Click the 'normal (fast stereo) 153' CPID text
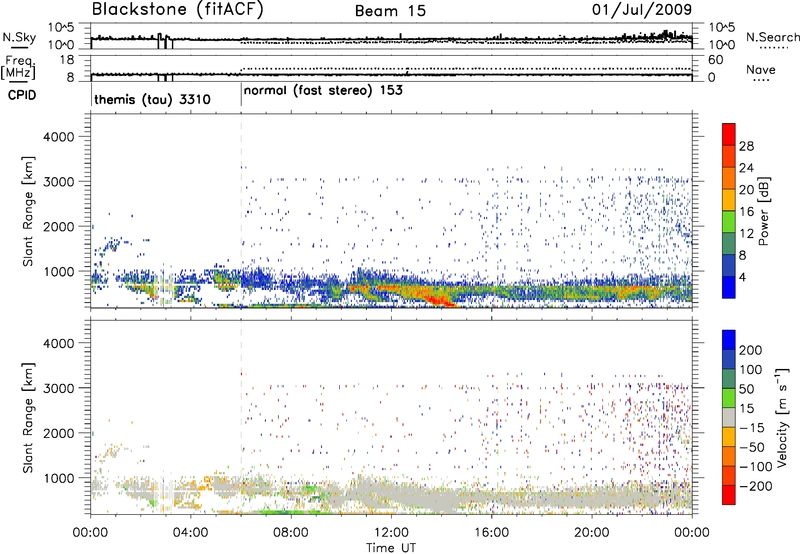This screenshot has height=554, width=800. tap(323, 91)
